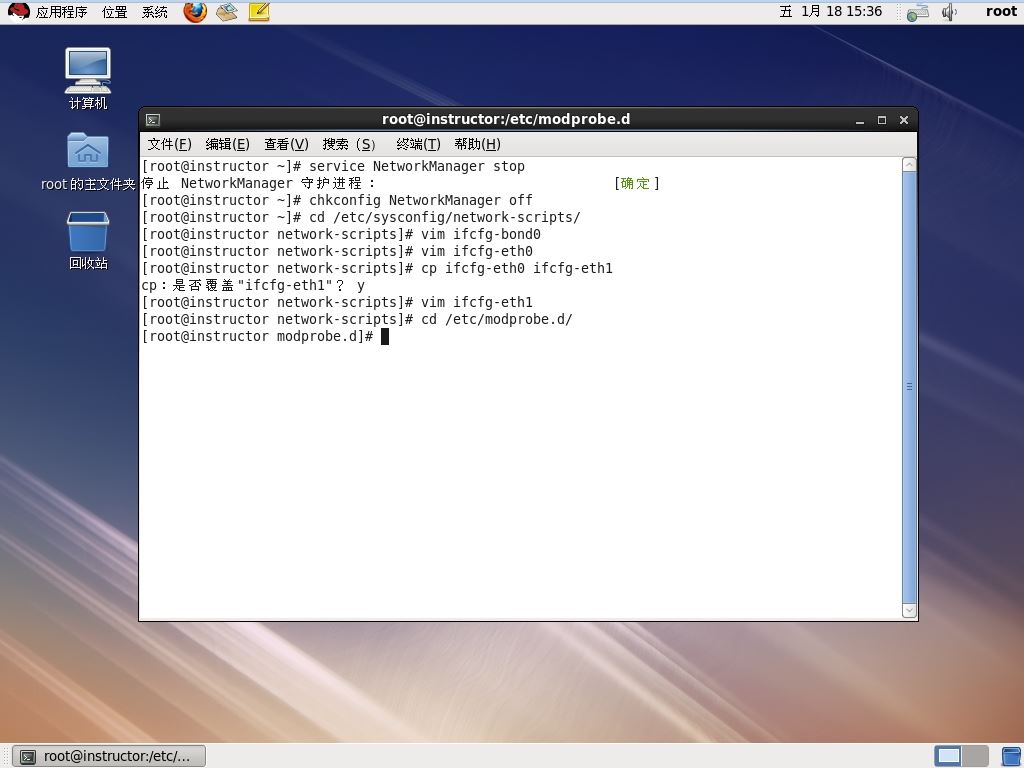Click the terminal scrollbar up arrow
The width and height of the screenshot is (1024, 768).
pyautogui.click(x=909, y=165)
